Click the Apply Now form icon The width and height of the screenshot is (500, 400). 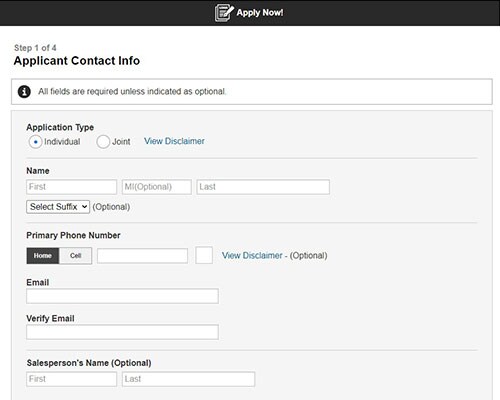coord(224,13)
